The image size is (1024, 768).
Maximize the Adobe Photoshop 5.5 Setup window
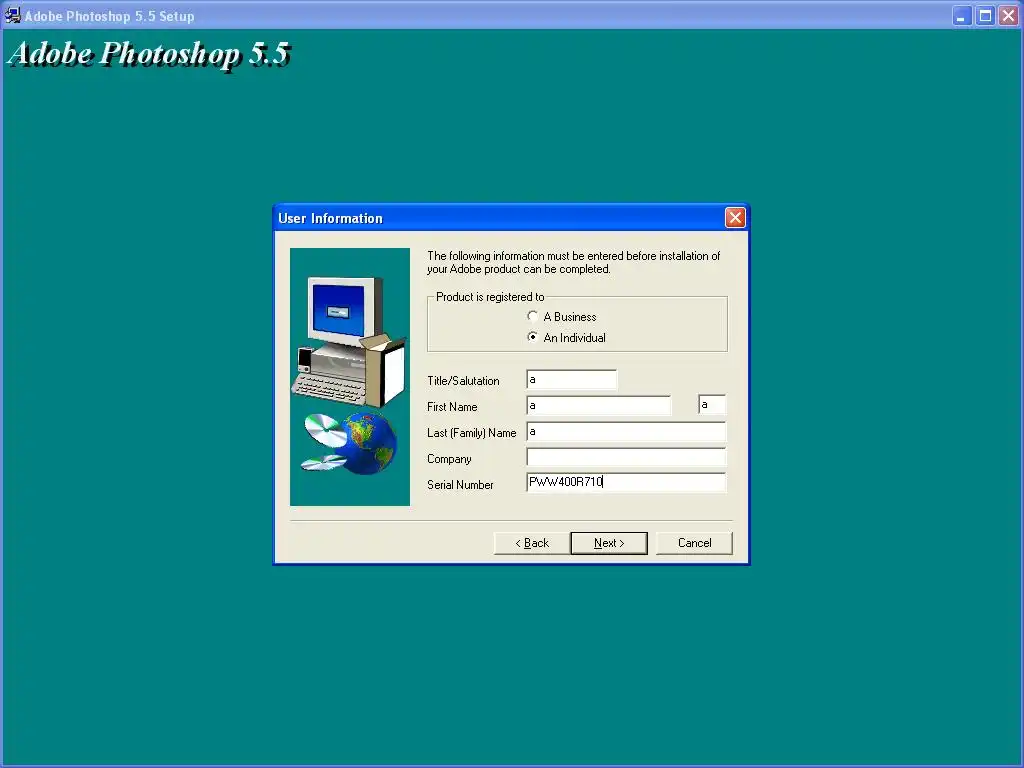(985, 16)
